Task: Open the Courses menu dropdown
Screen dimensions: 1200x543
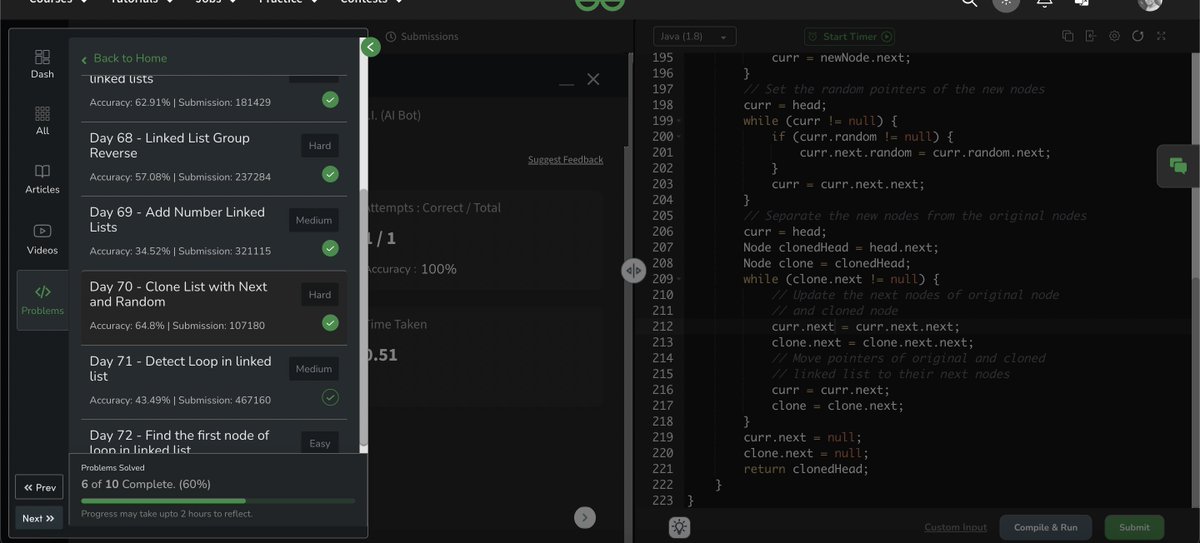Action: (x=57, y=3)
